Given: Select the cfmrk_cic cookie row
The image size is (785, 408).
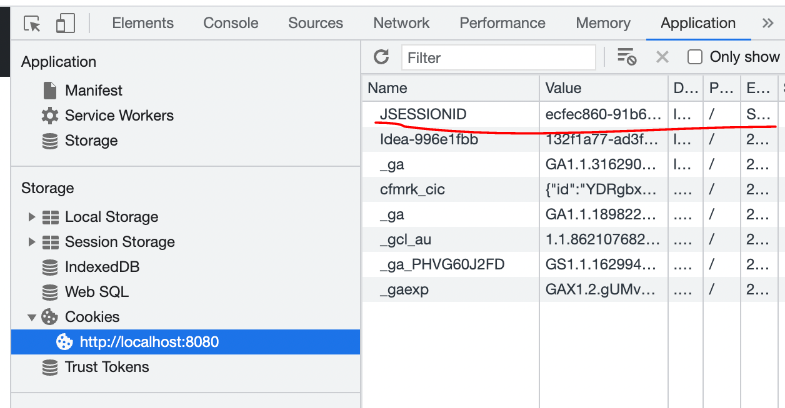Looking at the screenshot, I should [x=573, y=189].
